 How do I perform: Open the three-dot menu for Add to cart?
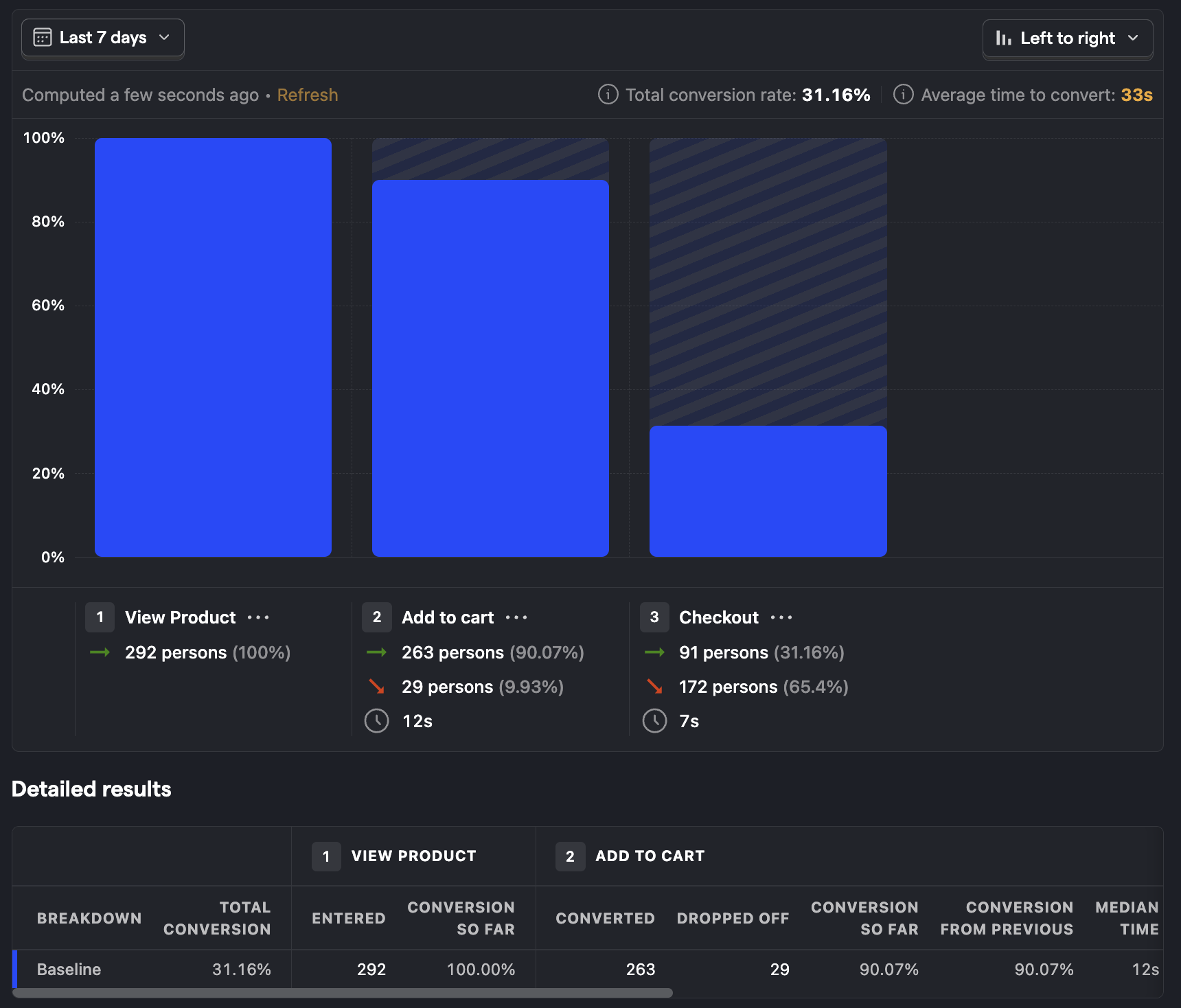pos(516,617)
